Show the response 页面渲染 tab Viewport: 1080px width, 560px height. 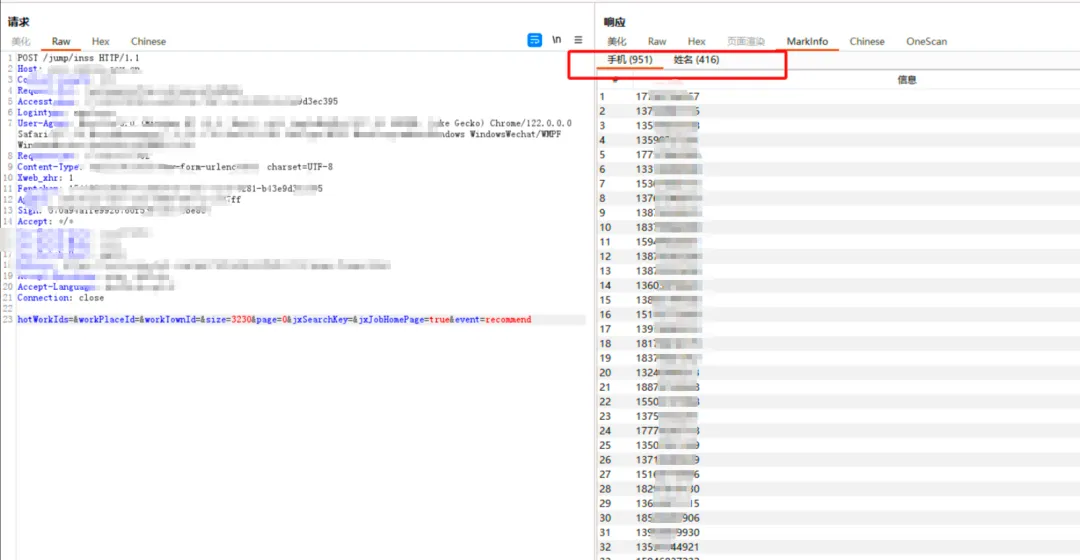tap(746, 41)
